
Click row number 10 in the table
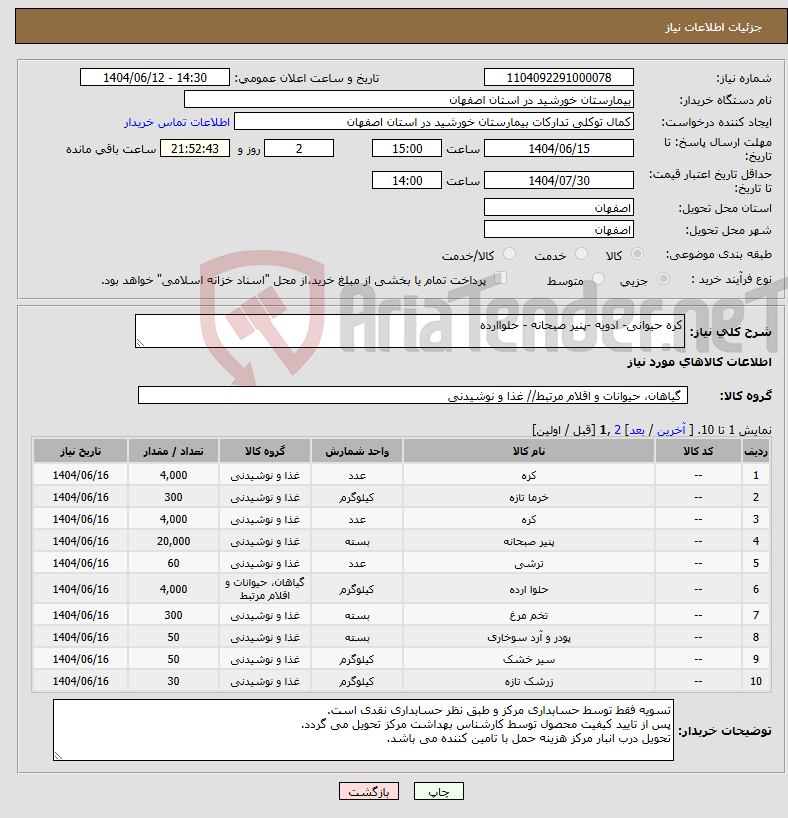click(756, 681)
